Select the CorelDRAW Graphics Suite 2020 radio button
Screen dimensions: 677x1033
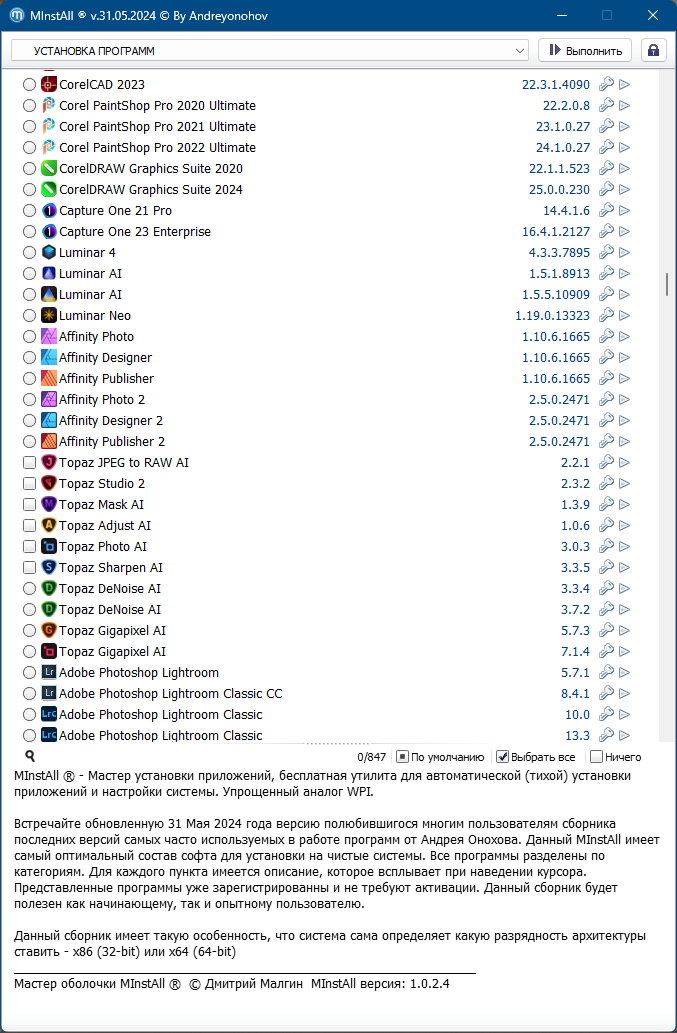pos(29,169)
